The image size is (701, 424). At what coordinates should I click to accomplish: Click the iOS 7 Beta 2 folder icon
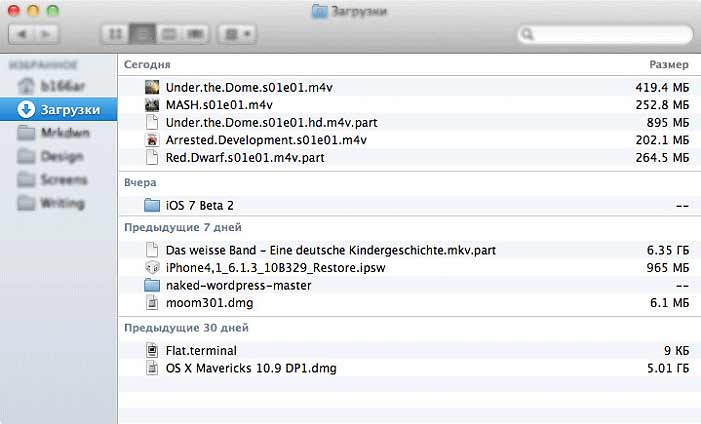pyautogui.click(x=152, y=205)
